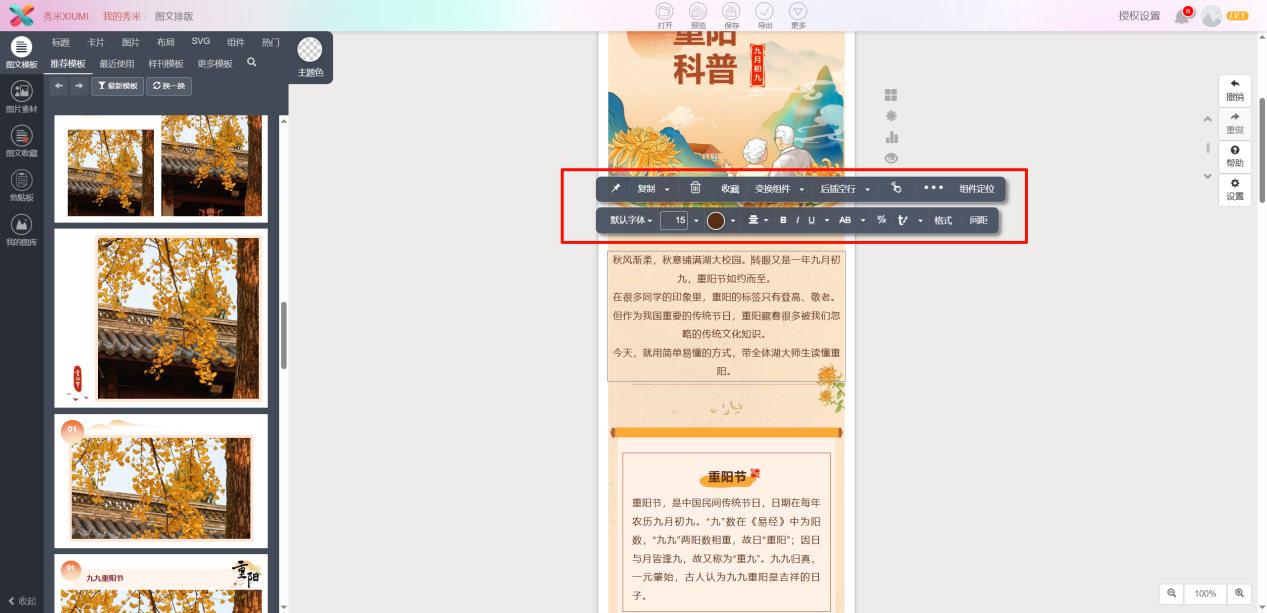Click the 预览 preview icon

(698, 15)
